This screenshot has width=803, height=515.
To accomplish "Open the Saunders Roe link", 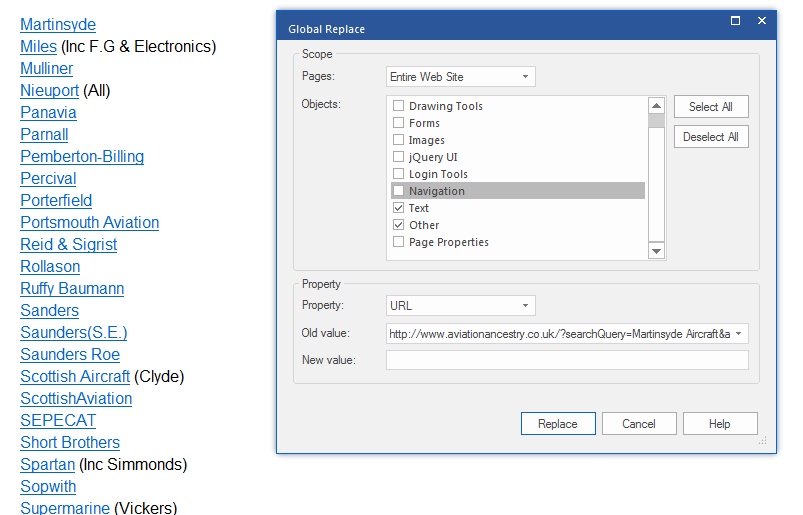I will 70,355.
